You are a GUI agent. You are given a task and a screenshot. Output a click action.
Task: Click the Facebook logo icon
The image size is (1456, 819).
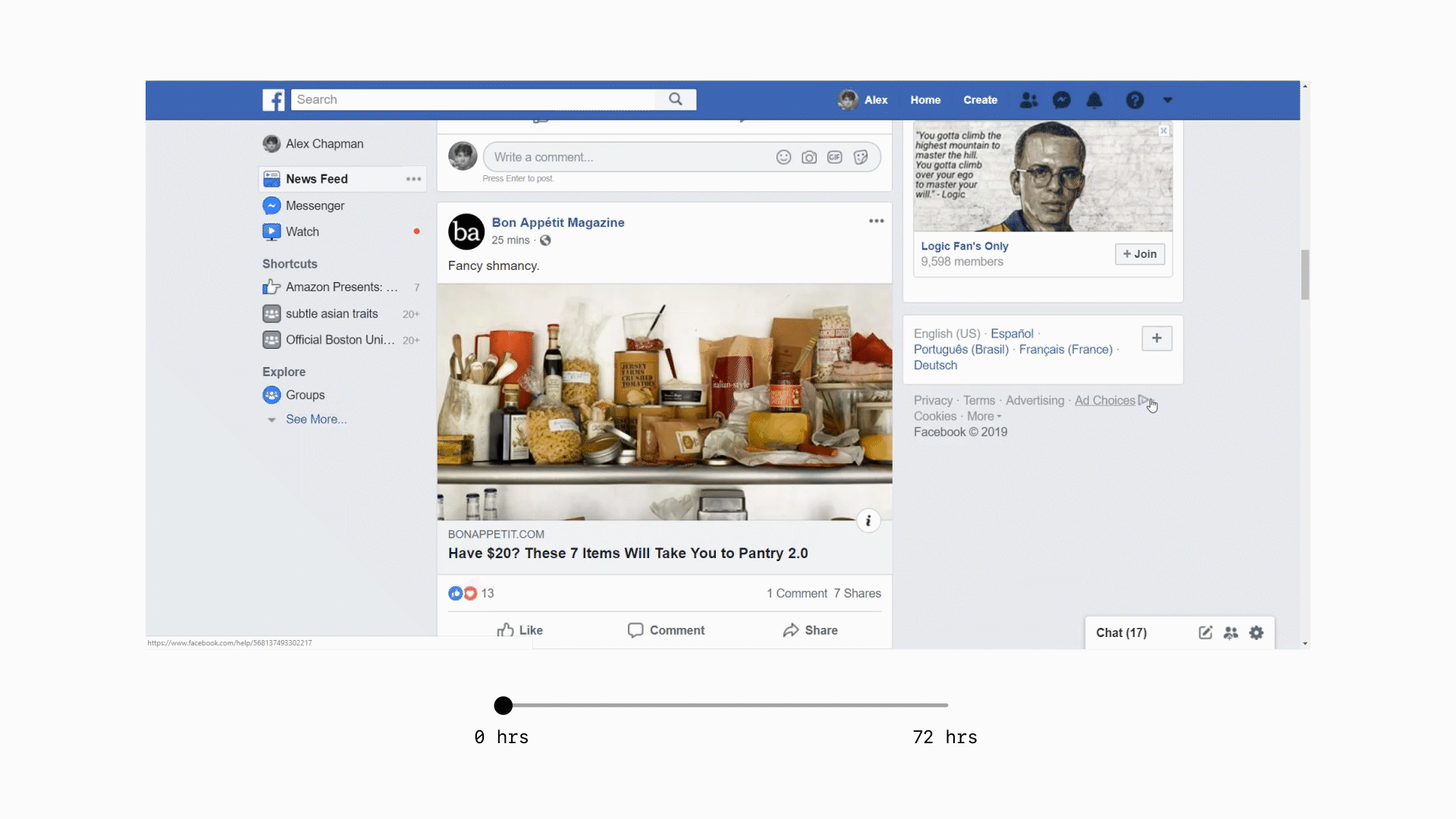[x=274, y=100]
